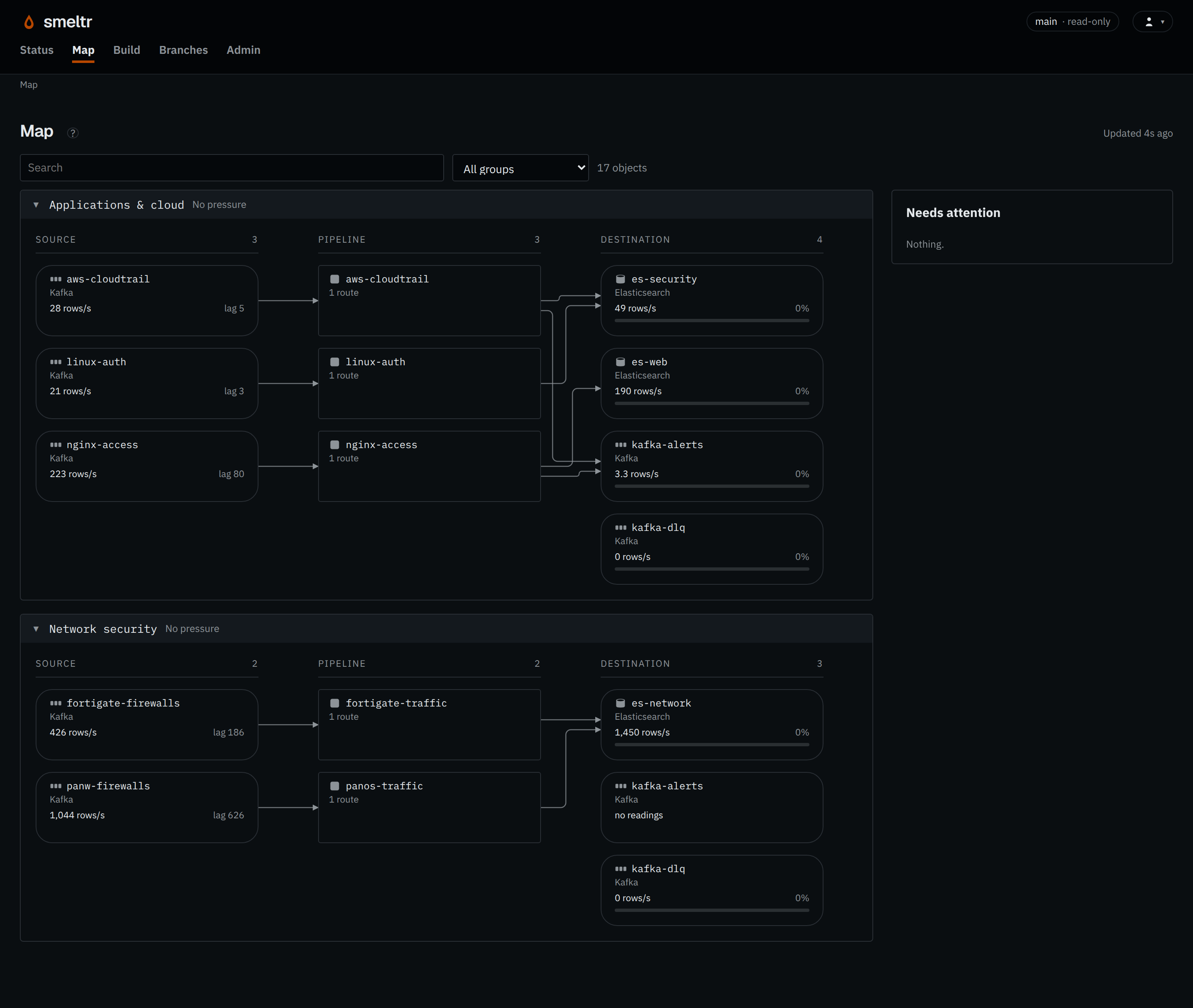Viewport: 1193px width, 1008px height.
Task: Click pipeline icon on fortigate-traffic pipeline
Action: [x=335, y=703]
